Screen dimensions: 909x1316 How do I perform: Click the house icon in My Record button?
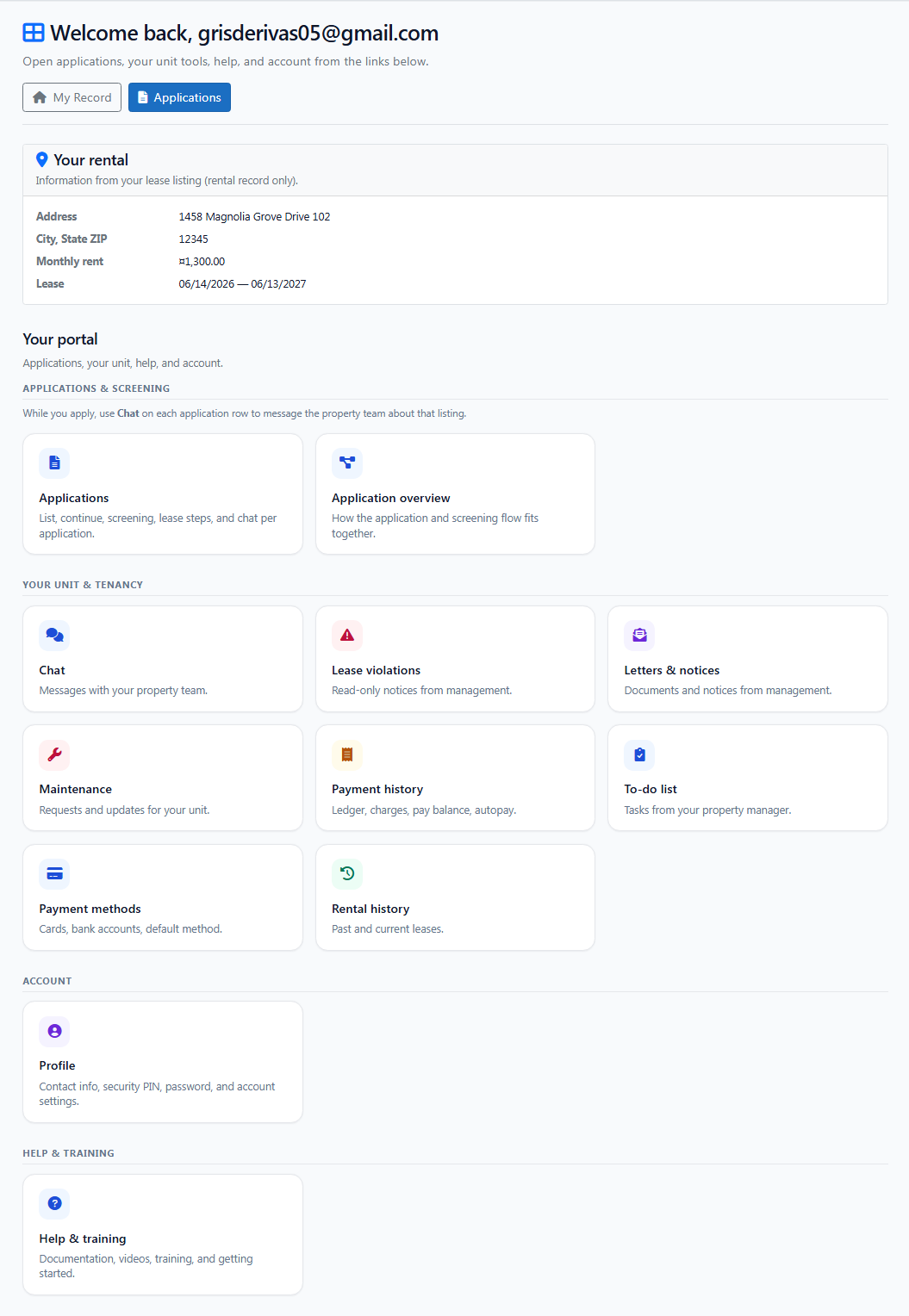point(40,97)
